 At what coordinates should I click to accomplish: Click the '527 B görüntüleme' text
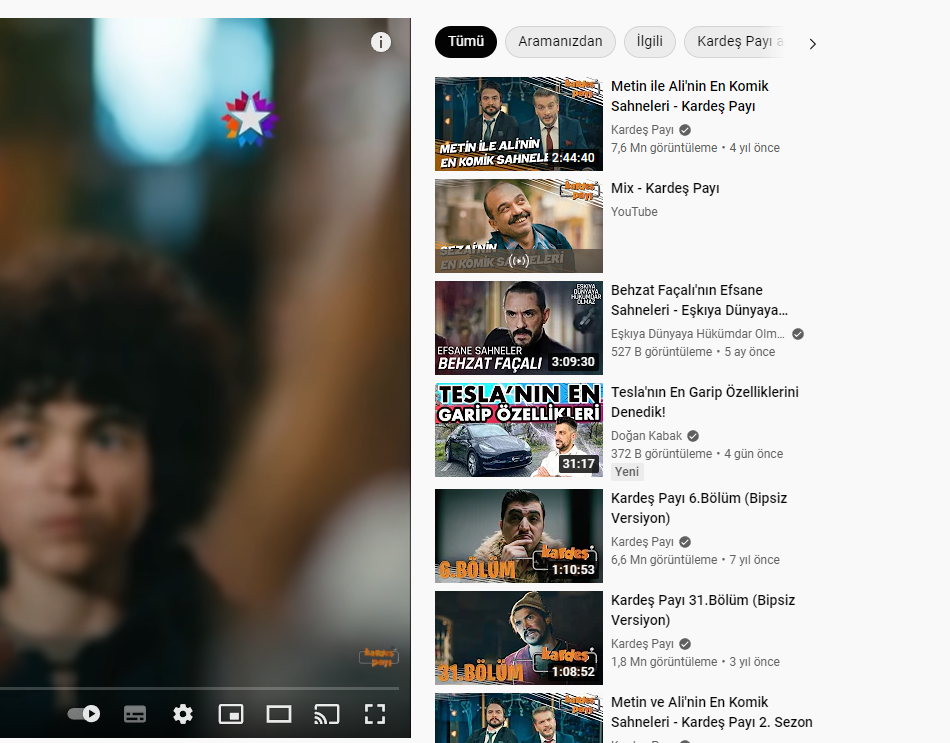coord(662,352)
